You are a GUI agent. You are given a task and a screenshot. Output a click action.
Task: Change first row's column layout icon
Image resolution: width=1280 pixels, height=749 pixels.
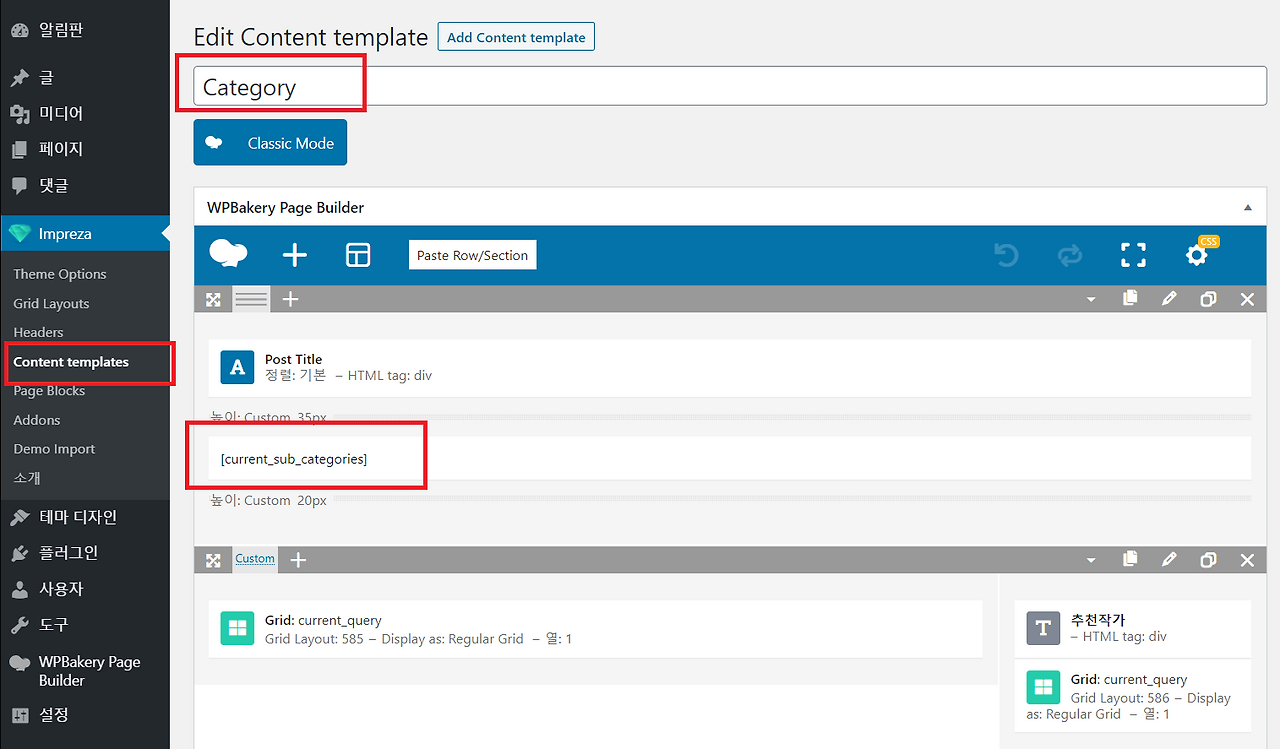251,299
